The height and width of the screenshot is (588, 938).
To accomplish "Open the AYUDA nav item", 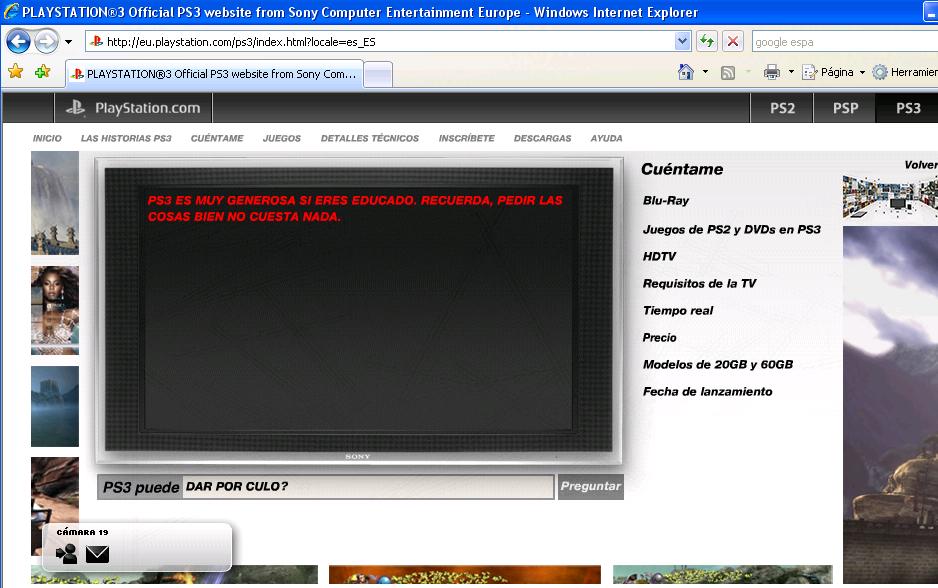I will click(x=607, y=138).
